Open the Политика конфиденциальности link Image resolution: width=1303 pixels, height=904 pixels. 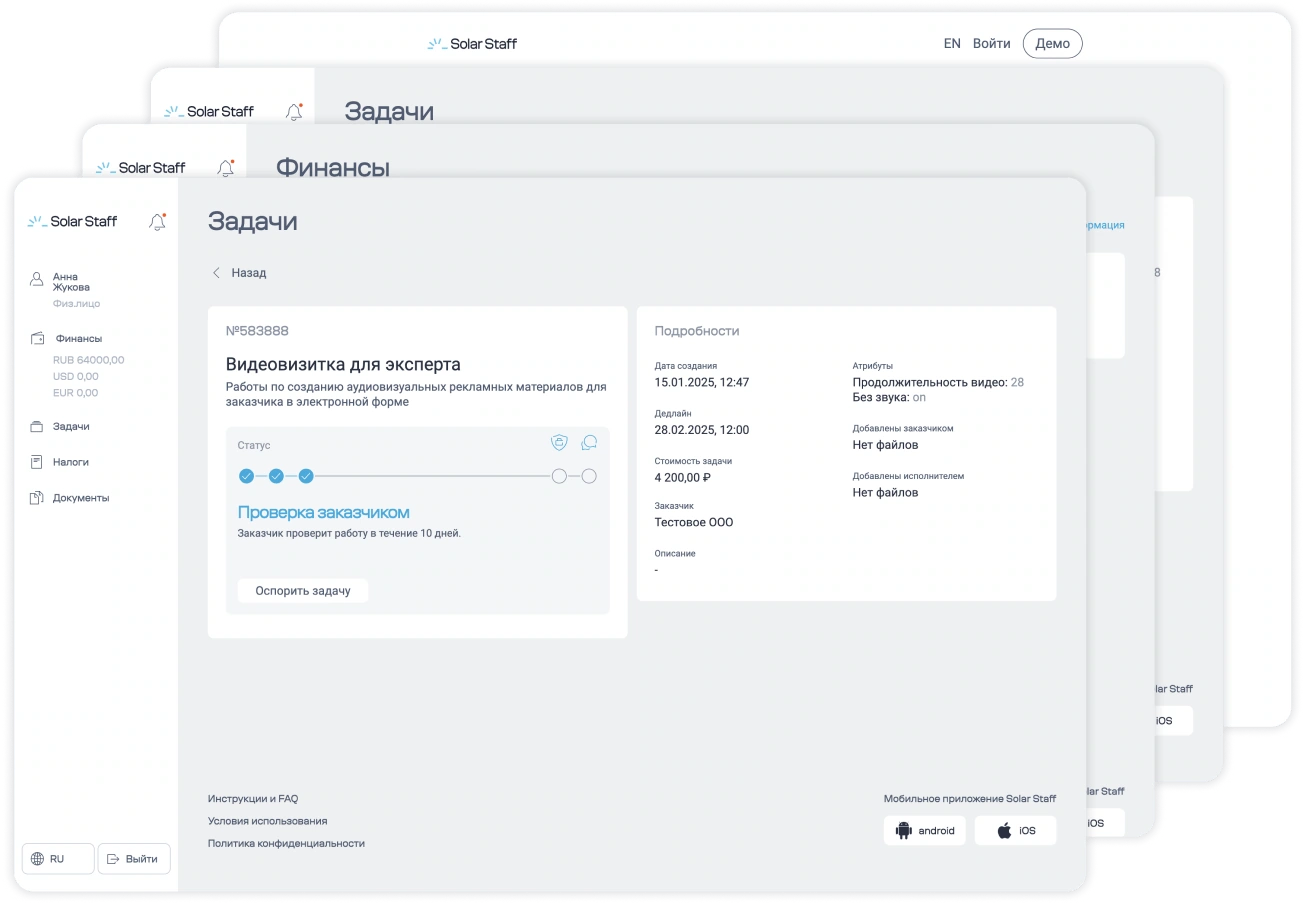click(286, 843)
